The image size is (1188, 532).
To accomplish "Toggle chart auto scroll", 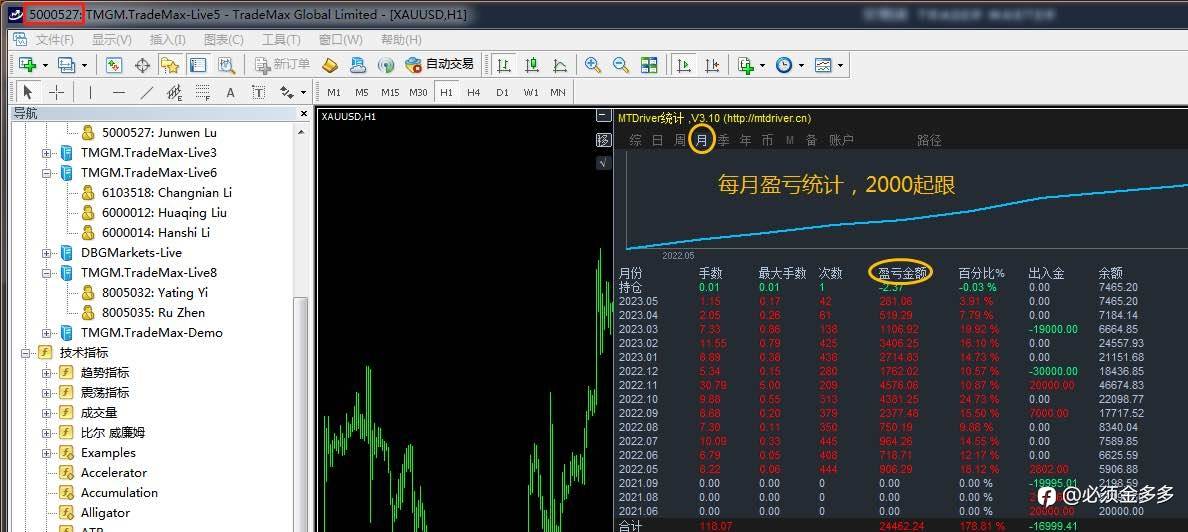I will 684,65.
